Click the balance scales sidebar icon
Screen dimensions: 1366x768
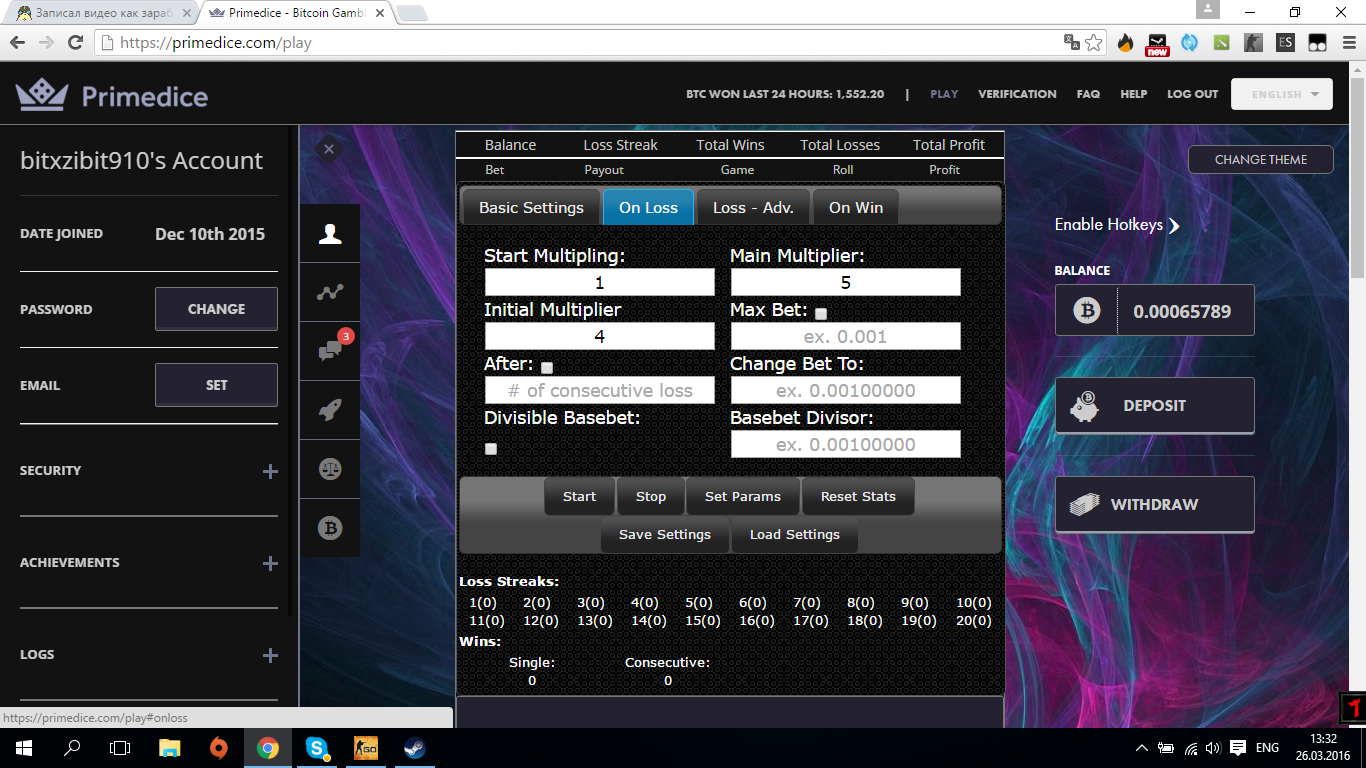coord(330,469)
